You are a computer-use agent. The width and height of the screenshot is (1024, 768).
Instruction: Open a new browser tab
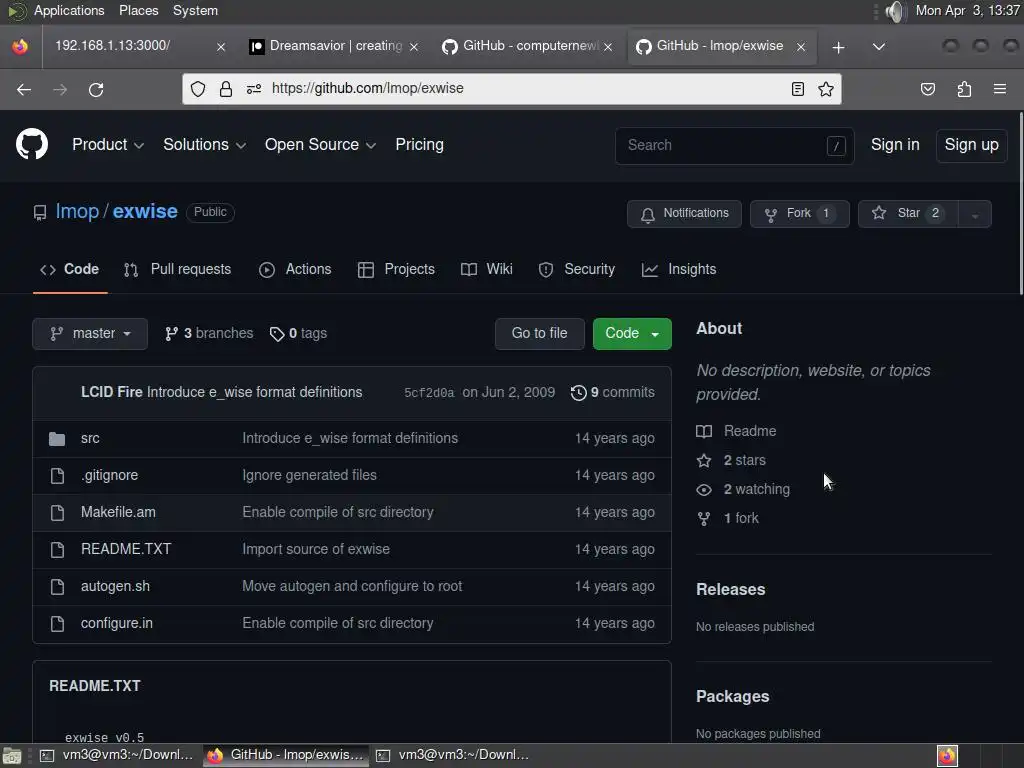pos(839,47)
